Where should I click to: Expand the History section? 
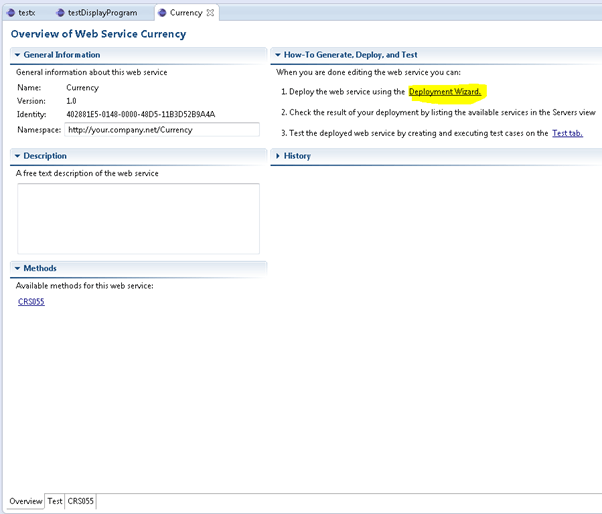(x=278, y=156)
